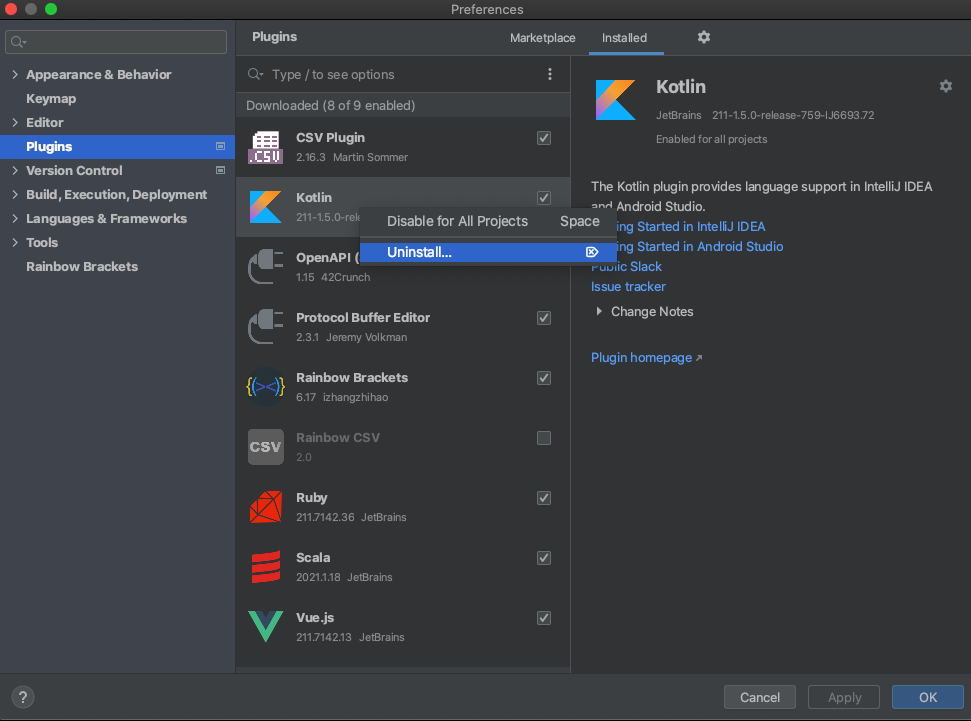This screenshot has width=971, height=721.
Task: Select the Vue.js plugin row
Action: coord(403,627)
